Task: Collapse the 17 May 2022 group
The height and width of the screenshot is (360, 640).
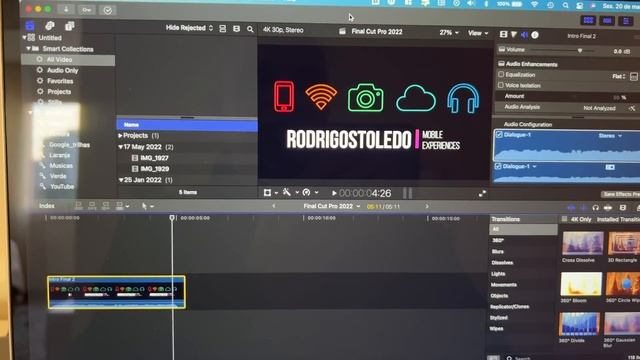Action: (x=120, y=147)
